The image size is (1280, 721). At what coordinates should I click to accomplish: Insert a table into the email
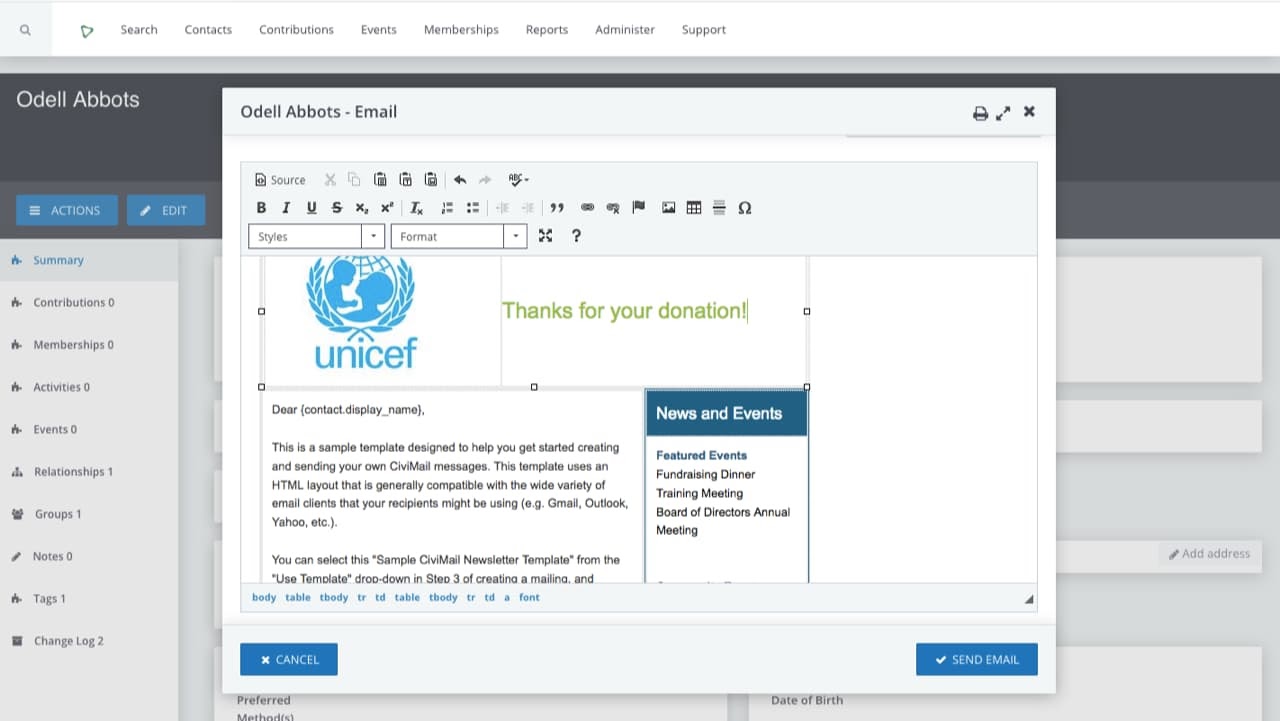pyautogui.click(x=694, y=208)
